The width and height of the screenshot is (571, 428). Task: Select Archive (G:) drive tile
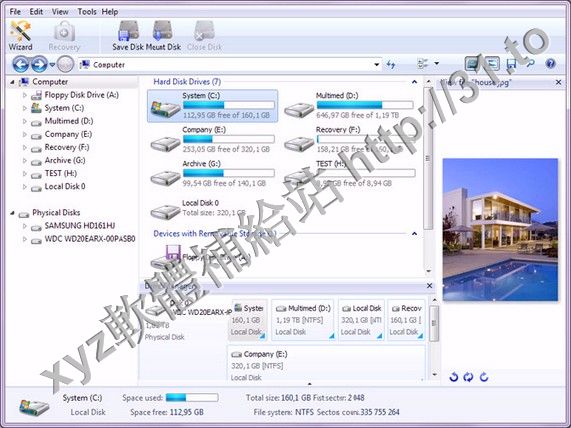click(x=213, y=174)
